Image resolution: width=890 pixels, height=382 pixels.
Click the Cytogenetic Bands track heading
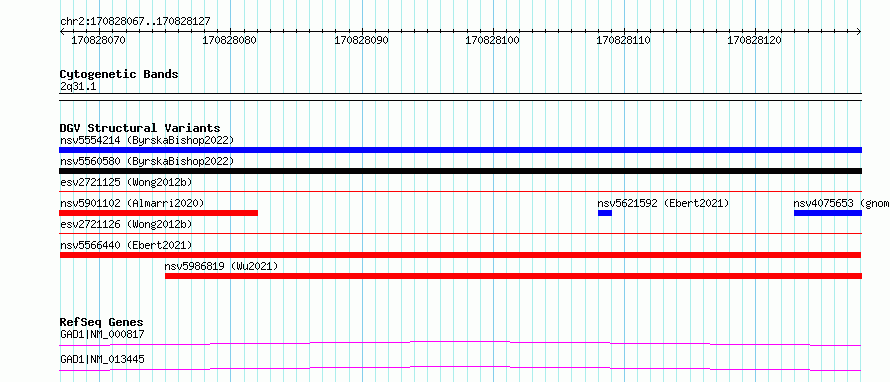tap(119, 74)
